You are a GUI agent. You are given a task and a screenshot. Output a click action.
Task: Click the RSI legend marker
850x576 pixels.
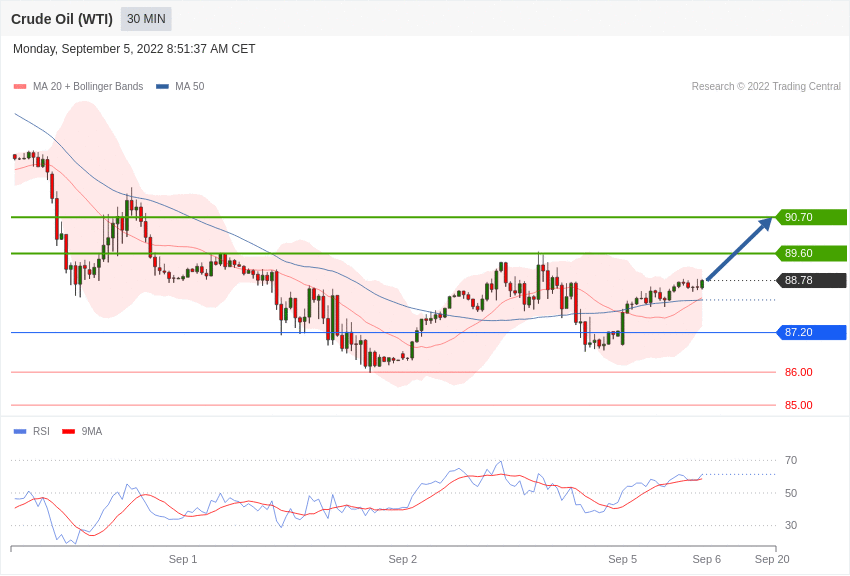tap(18, 431)
